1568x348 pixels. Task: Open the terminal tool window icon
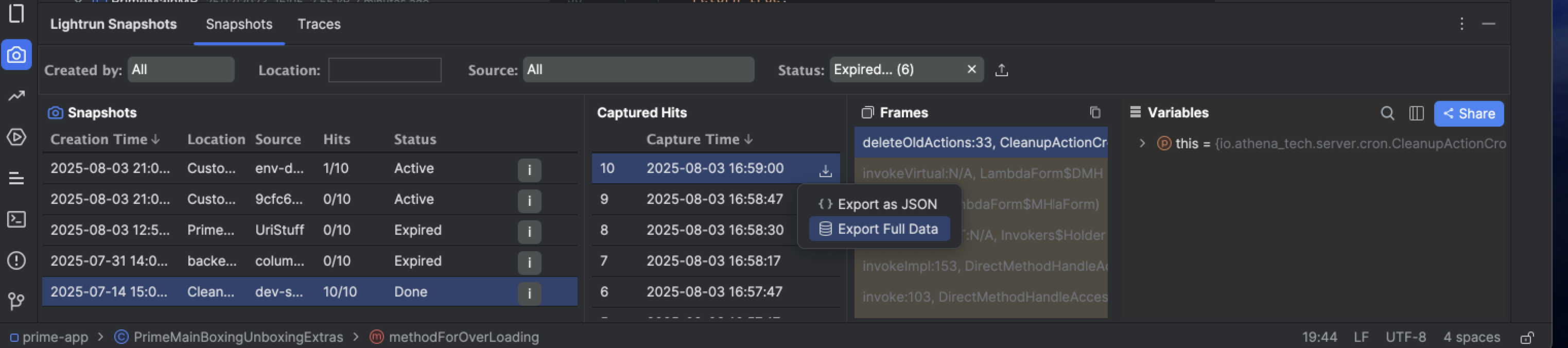pos(16,220)
